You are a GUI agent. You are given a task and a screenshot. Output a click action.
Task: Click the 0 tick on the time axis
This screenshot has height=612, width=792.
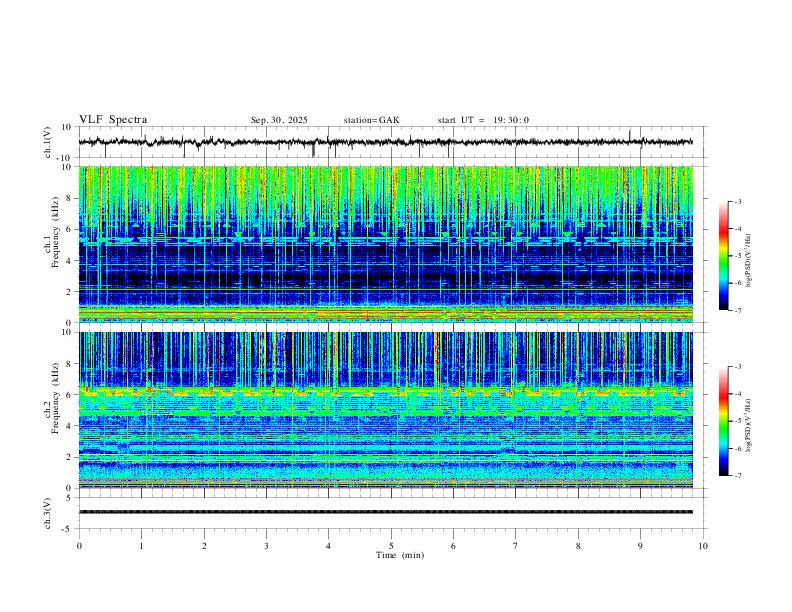[x=79, y=546]
